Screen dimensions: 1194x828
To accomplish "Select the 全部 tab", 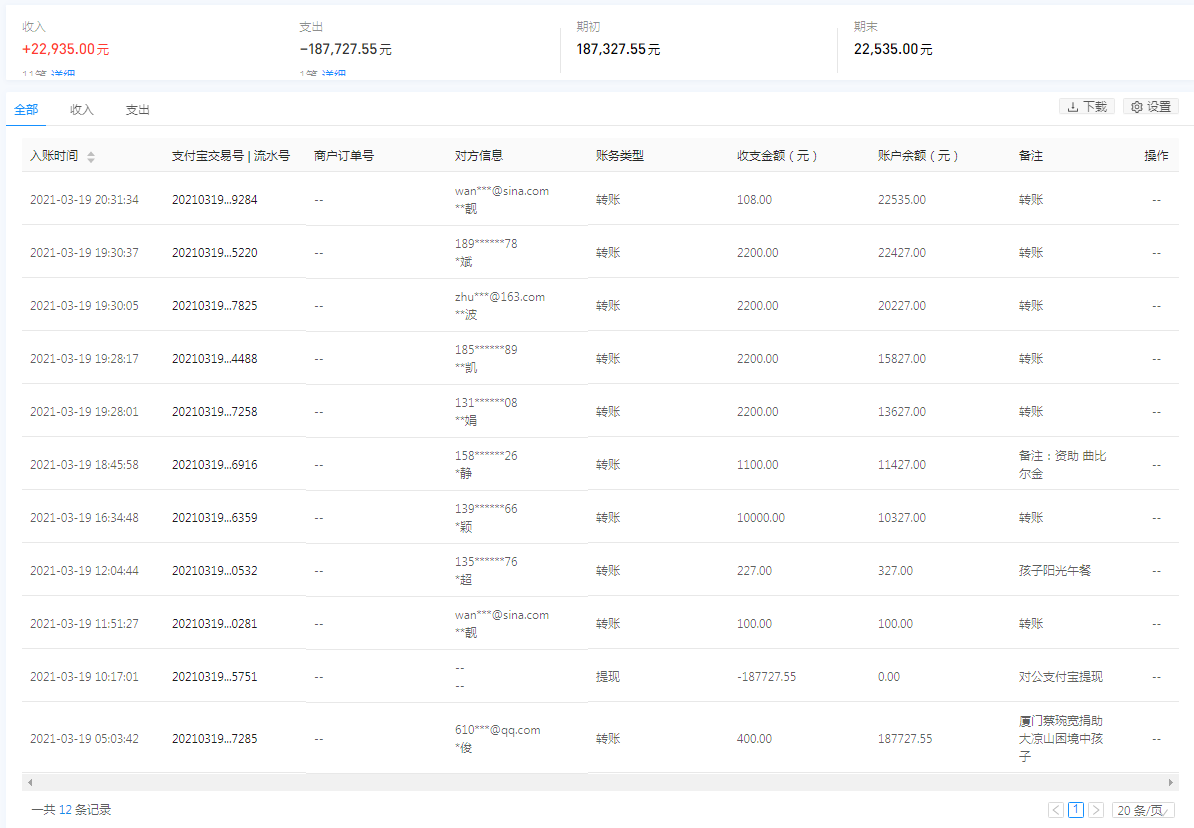I will point(25,110).
